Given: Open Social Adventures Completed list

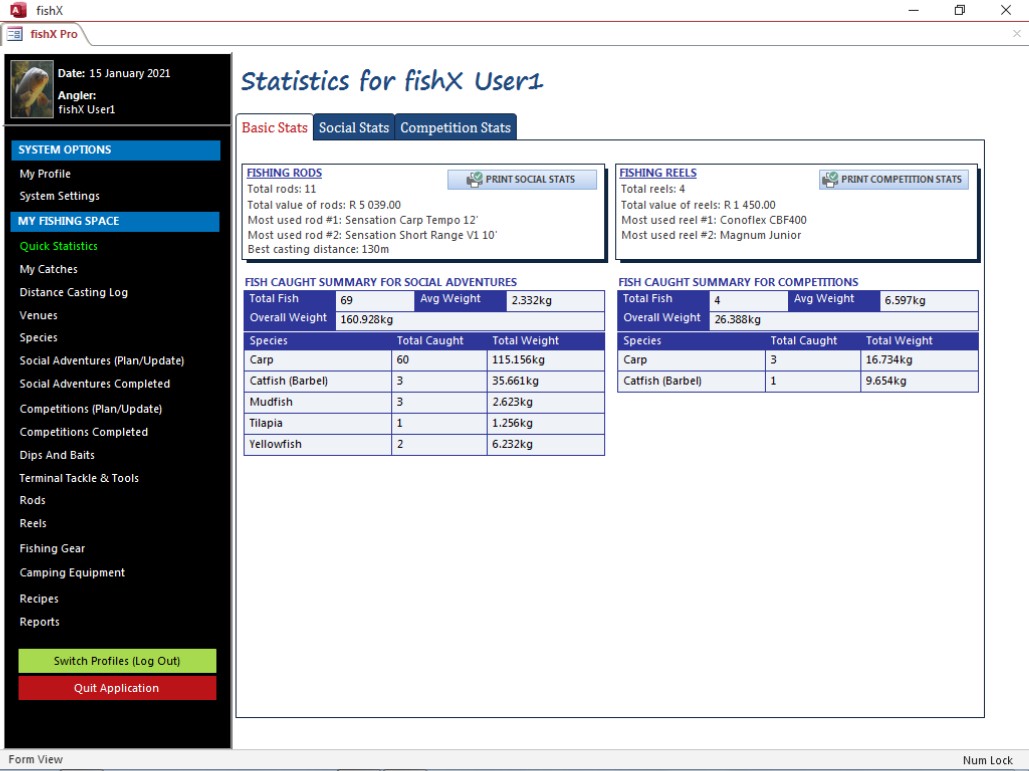Looking at the screenshot, I should click(x=94, y=384).
